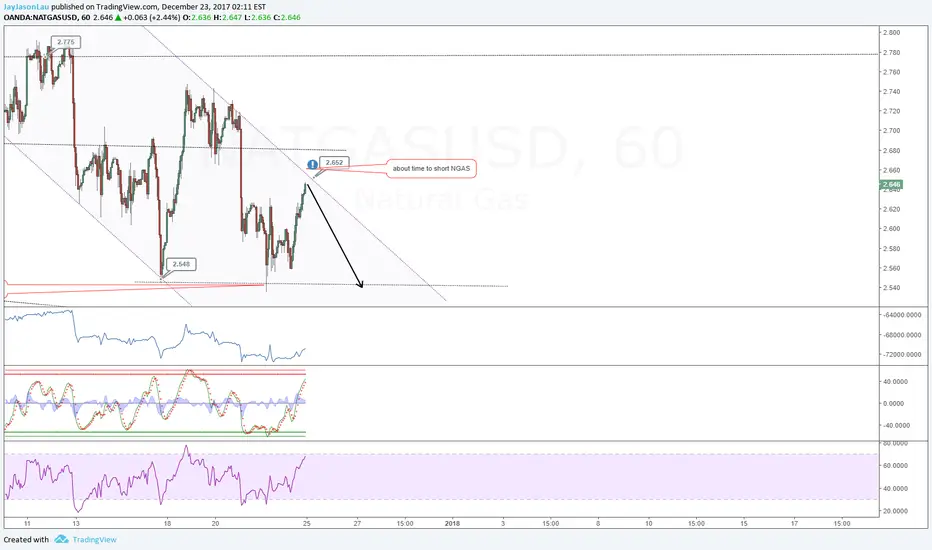Click the 'OANDA:NATGASUSD, 60' symbol title
932x550 pixels.
[x=47, y=17]
